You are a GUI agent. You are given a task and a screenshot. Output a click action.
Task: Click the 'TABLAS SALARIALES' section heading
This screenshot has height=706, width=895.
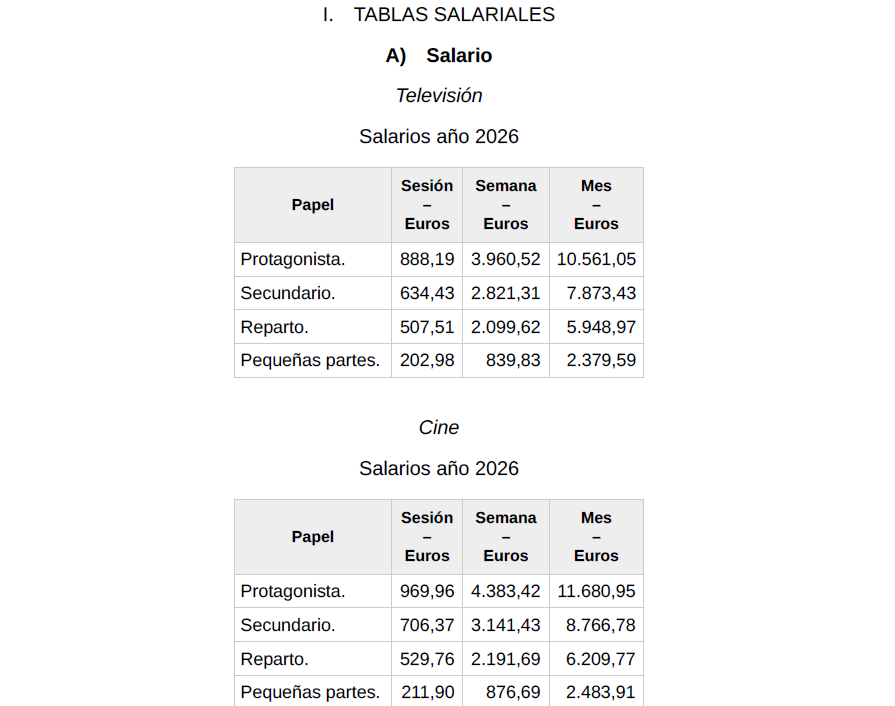click(x=454, y=15)
